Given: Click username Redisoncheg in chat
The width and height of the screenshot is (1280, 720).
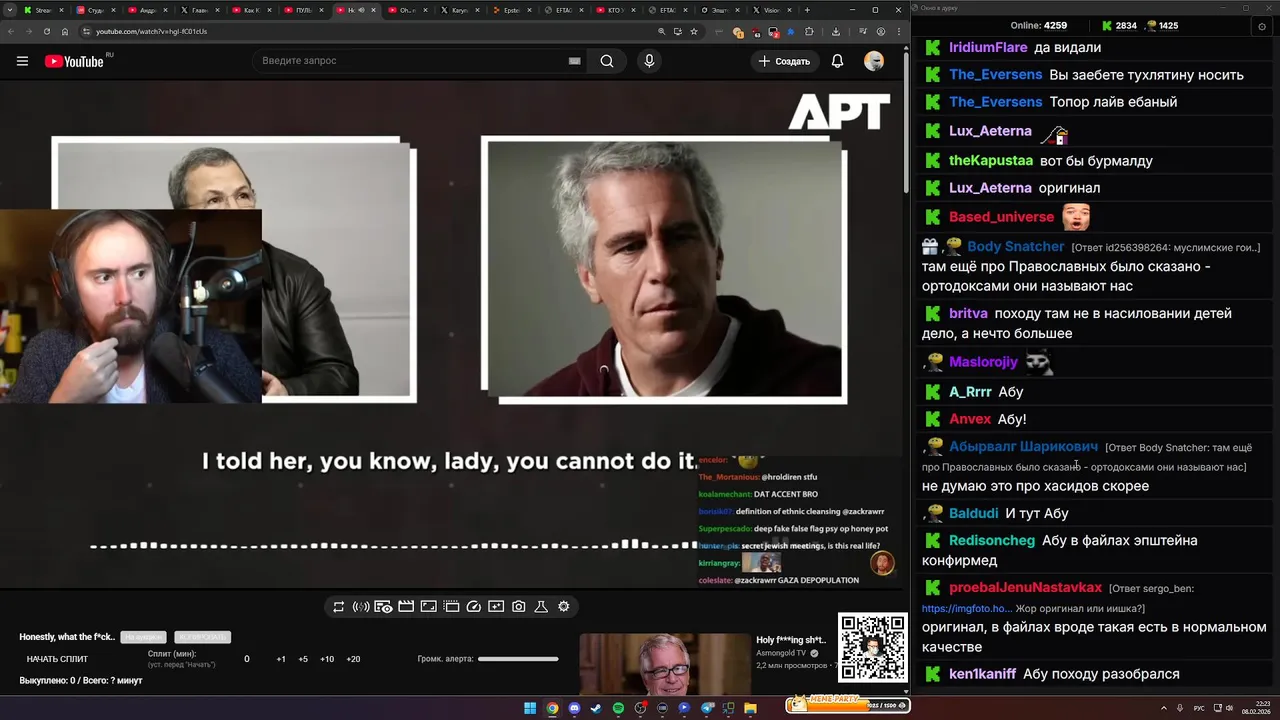Looking at the screenshot, I should pos(992,540).
